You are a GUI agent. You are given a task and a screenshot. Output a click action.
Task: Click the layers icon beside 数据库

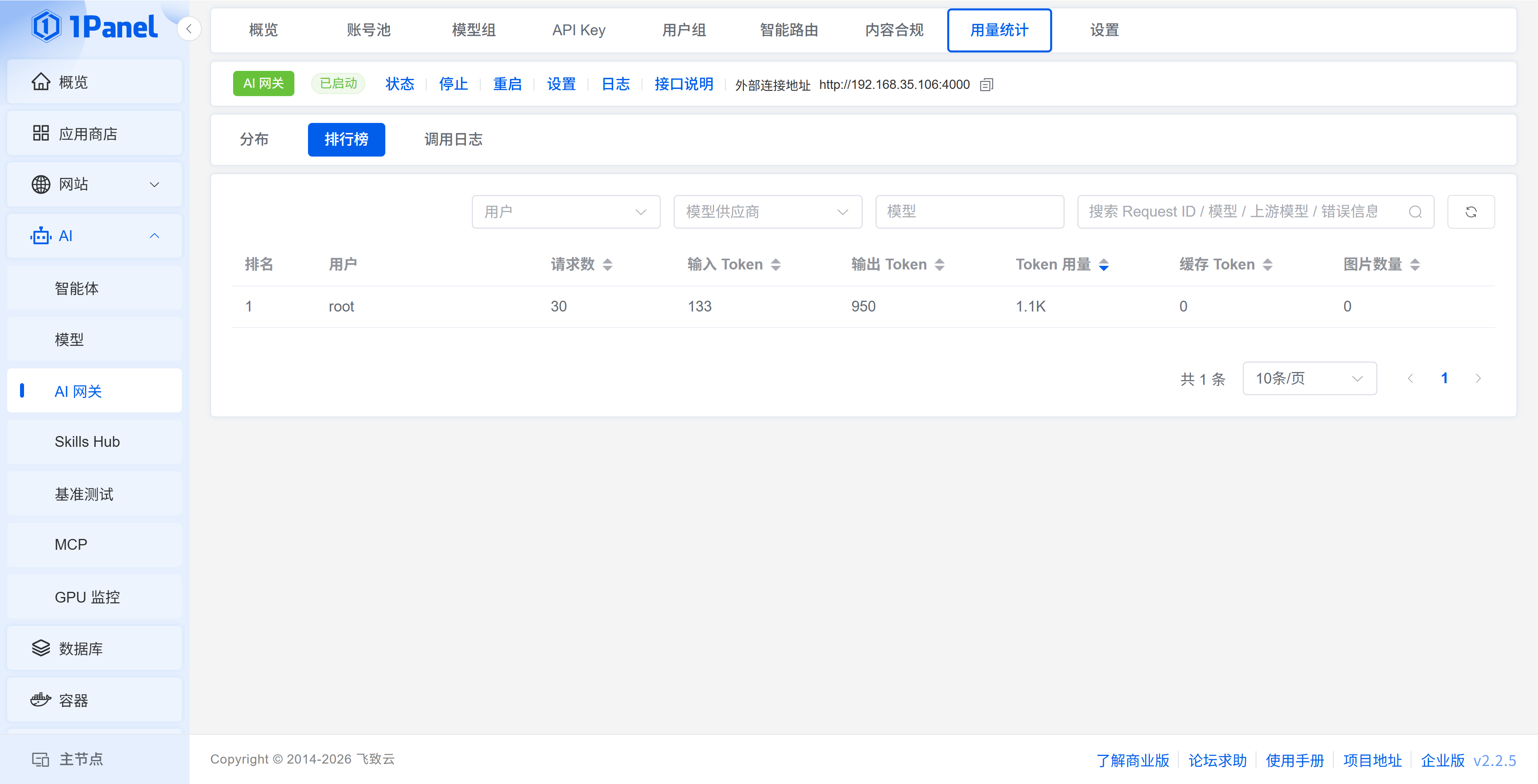pos(40,648)
